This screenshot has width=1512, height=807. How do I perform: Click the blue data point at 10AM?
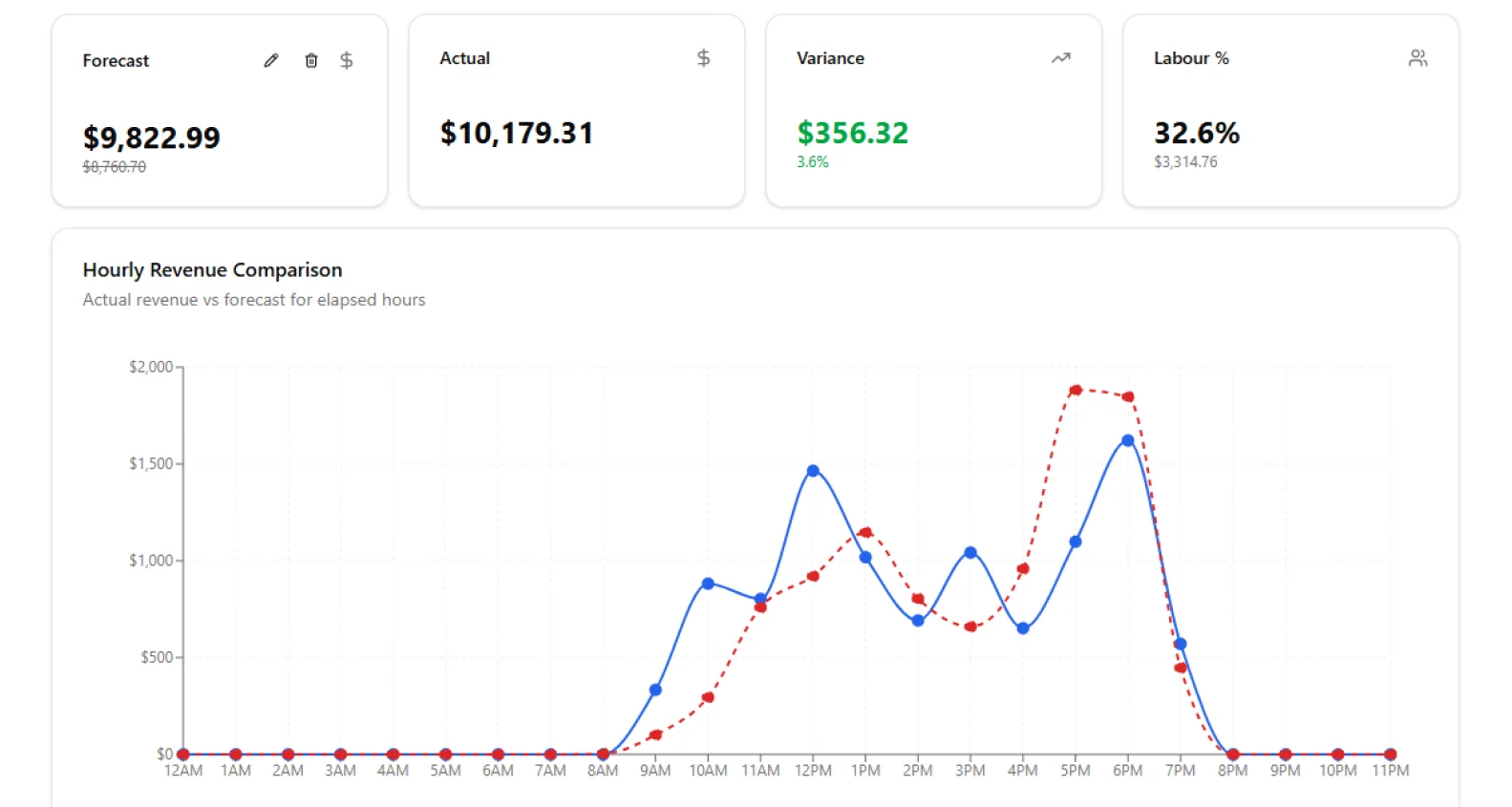(708, 584)
